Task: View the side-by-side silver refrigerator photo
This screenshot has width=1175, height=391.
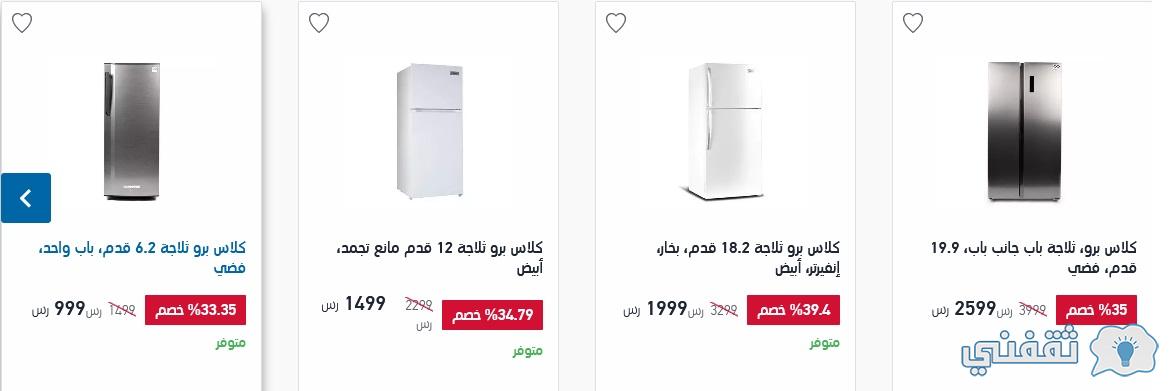Action: [x=1024, y=132]
